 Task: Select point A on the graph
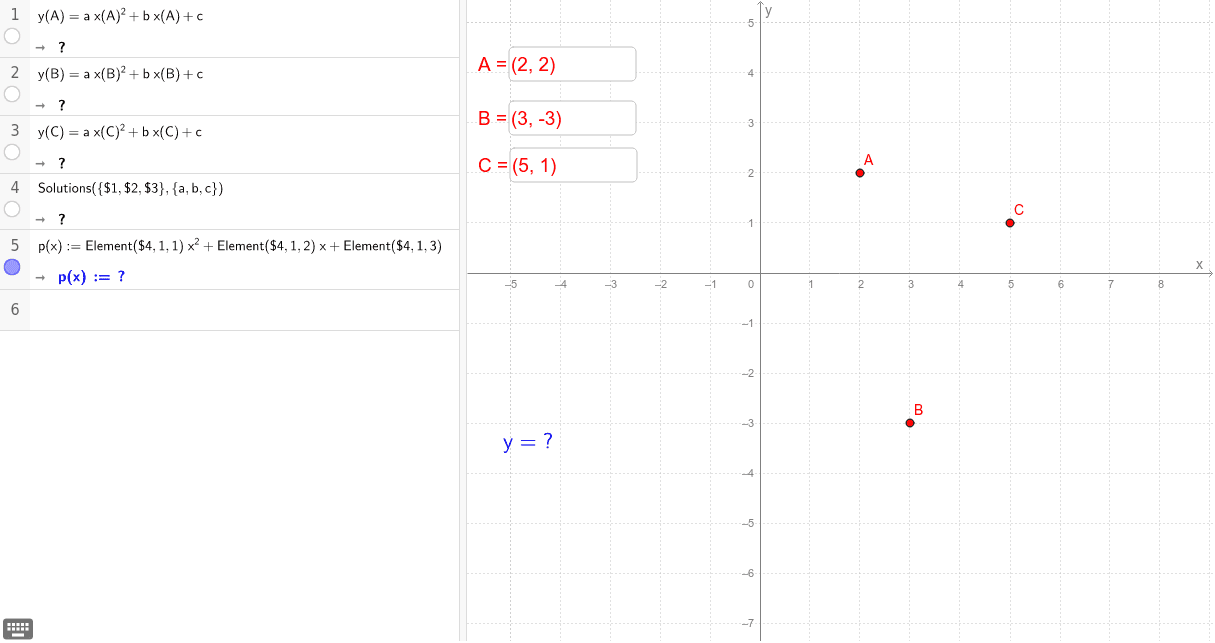pyautogui.click(x=860, y=173)
